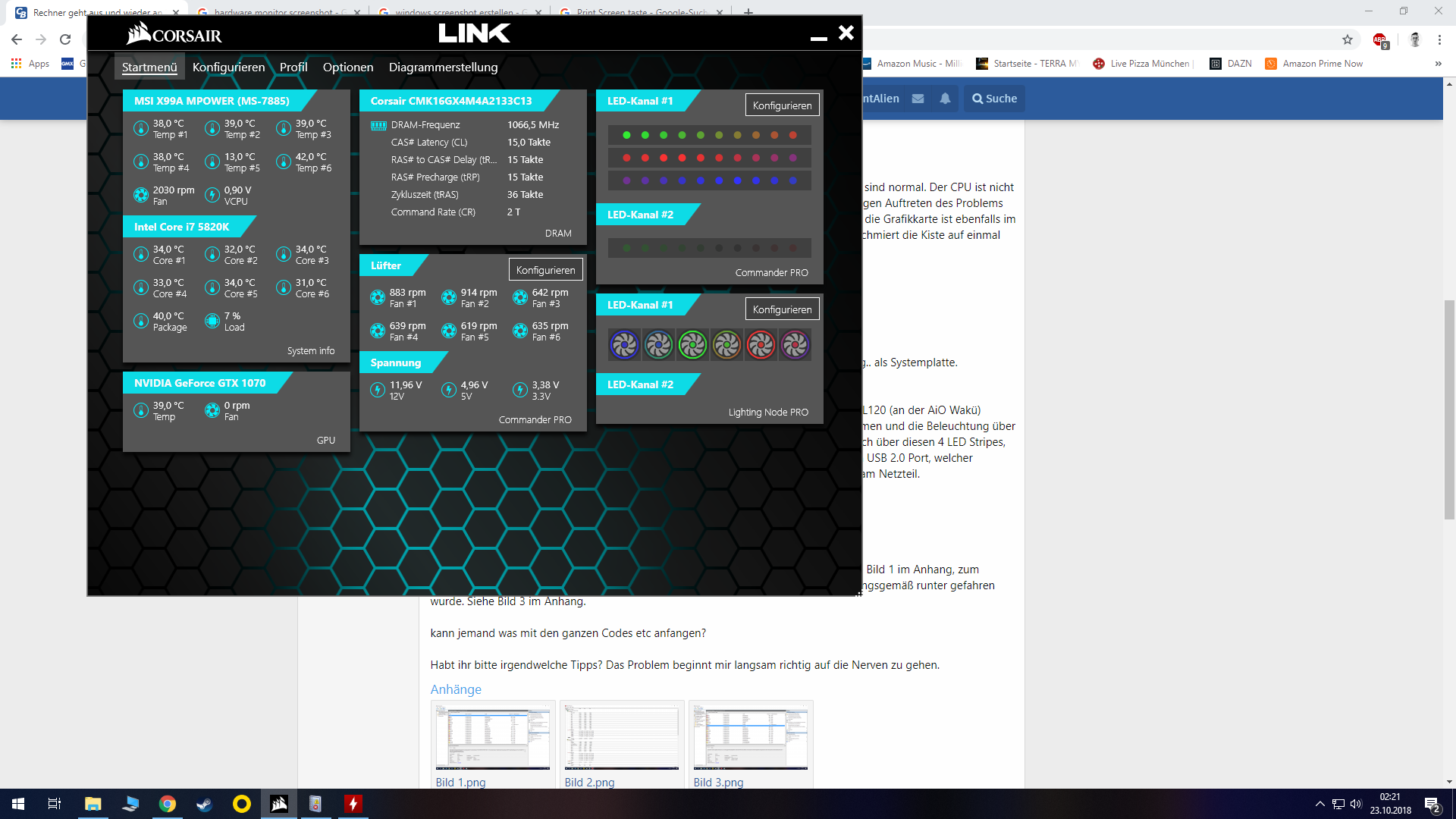Viewport: 1456px width, 819px height.
Task: Click the CPU Load icon at 7 %
Action: pyautogui.click(x=212, y=321)
